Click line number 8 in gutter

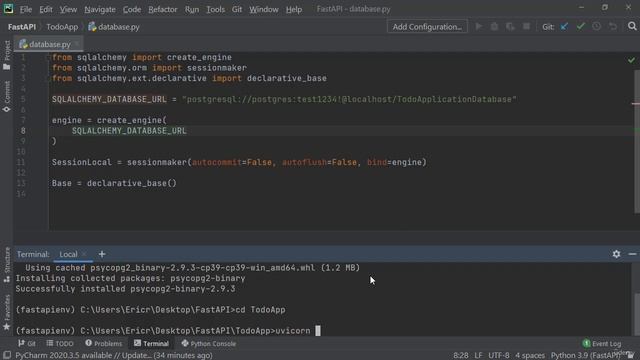click(x=23, y=131)
